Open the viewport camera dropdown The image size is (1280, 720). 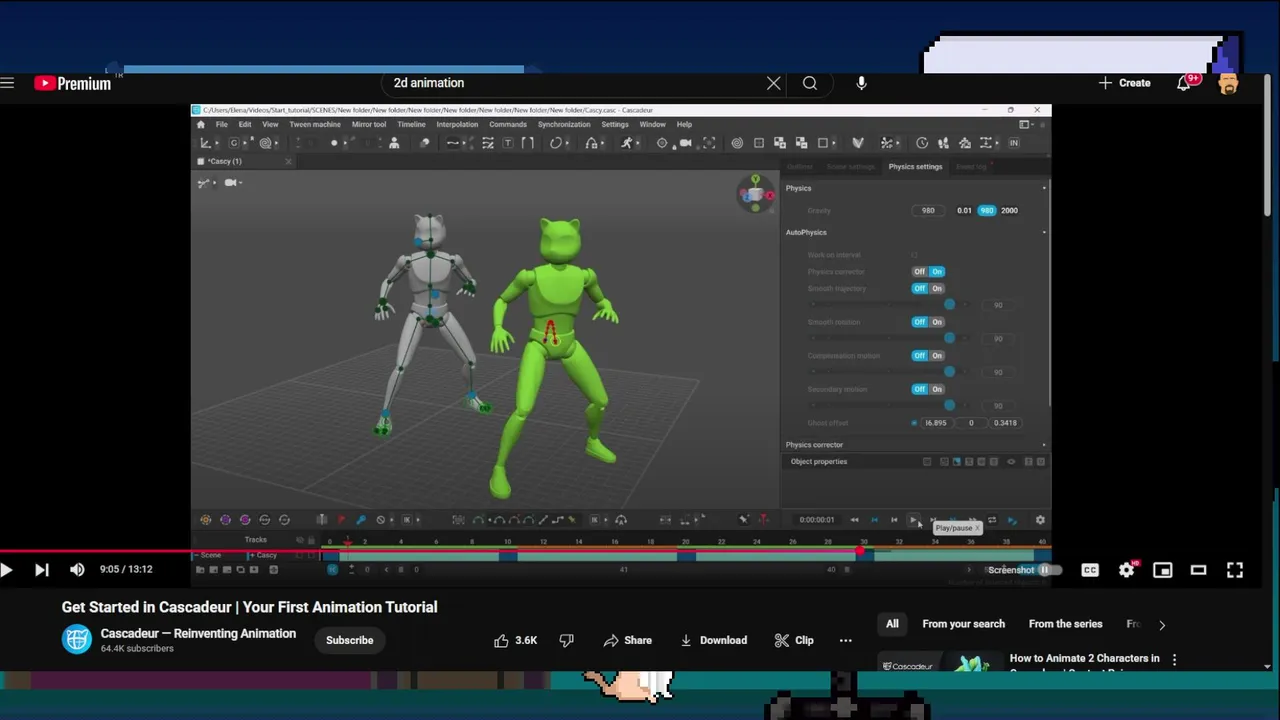point(233,182)
